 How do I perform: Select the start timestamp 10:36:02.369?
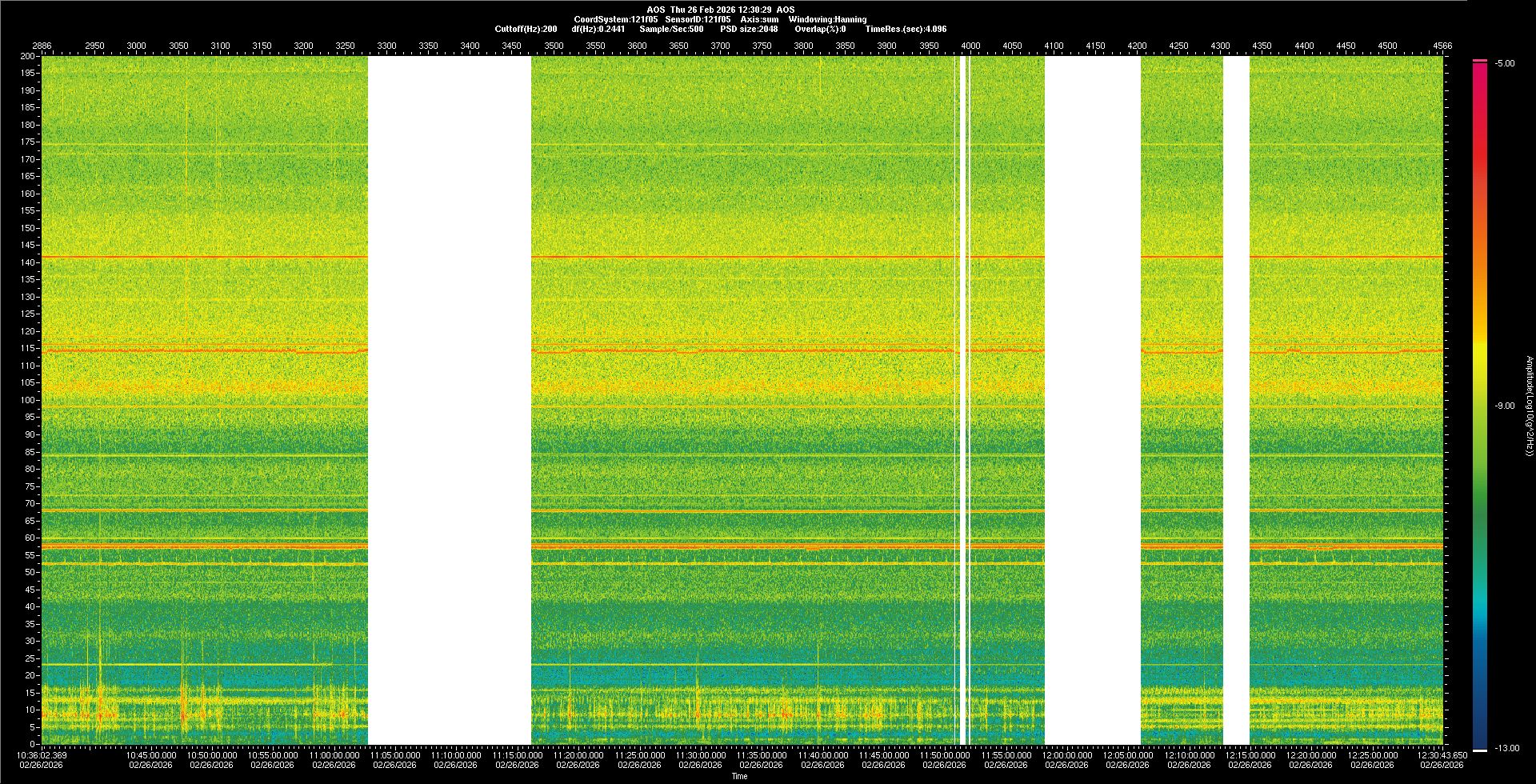click(42, 755)
